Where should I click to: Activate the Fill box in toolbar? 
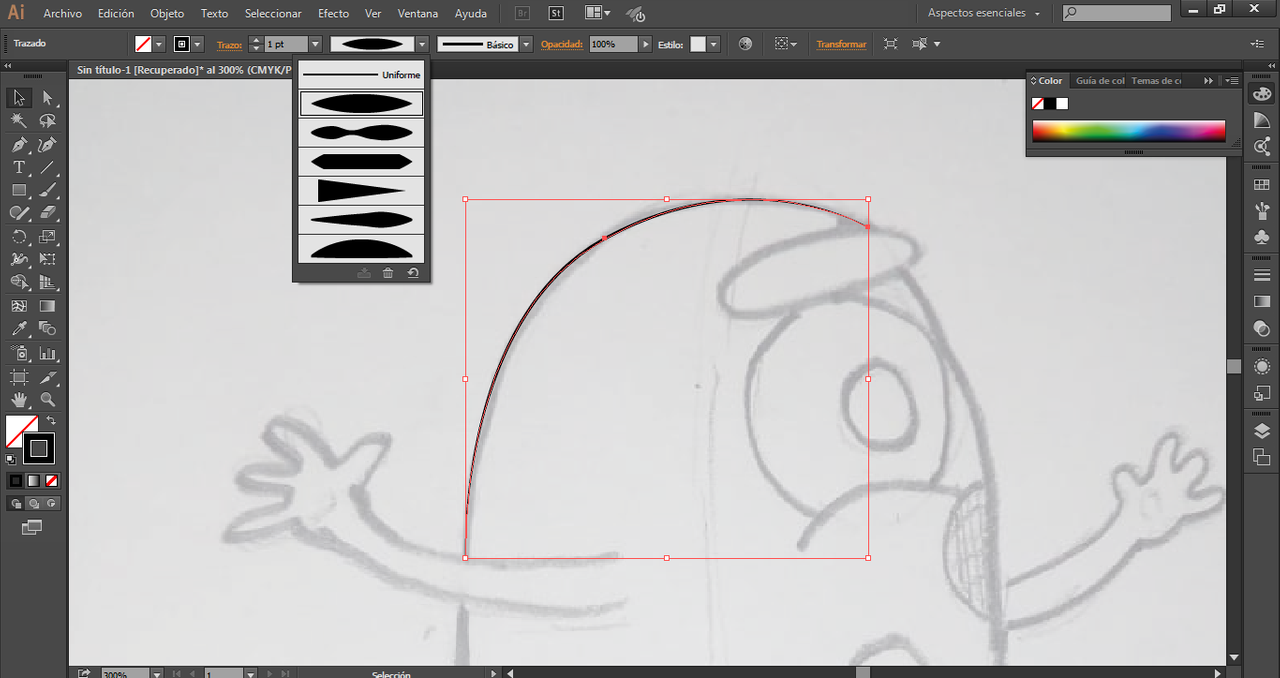coord(19,430)
